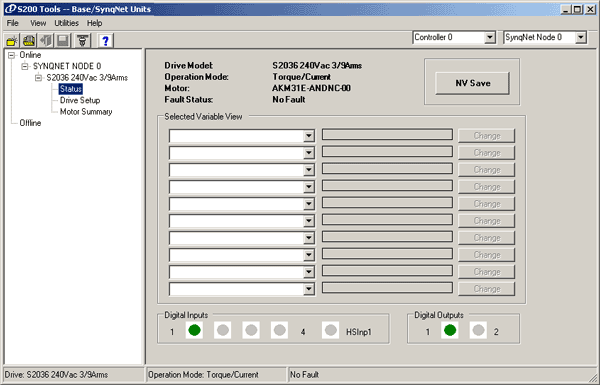Click the AKM31E-ANDNC-00 motor value
The image size is (600, 385).
click(x=311, y=88)
